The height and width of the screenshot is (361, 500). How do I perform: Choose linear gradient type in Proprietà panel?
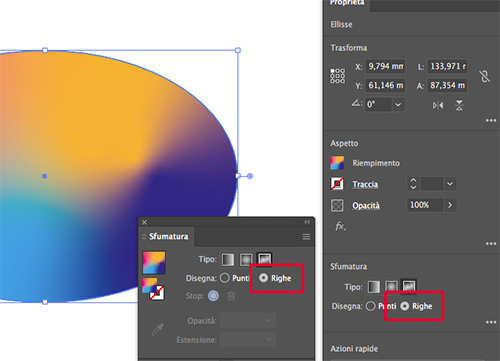374,287
